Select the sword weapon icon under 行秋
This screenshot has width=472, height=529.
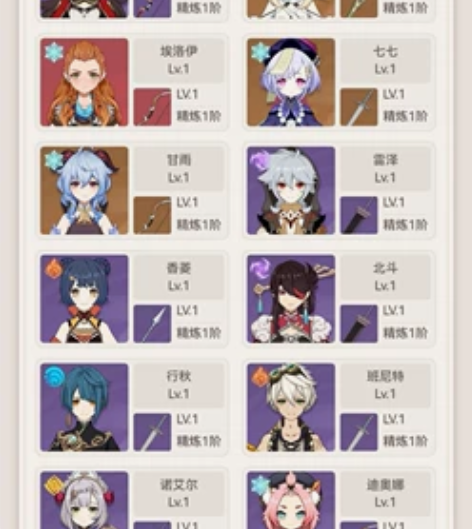click(152, 432)
